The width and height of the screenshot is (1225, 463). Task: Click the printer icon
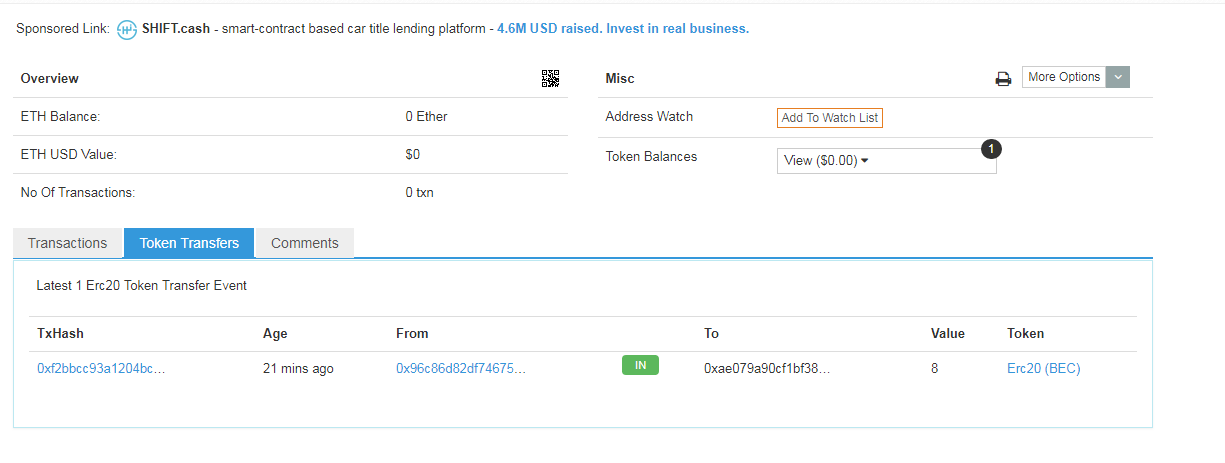[1003, 79]
